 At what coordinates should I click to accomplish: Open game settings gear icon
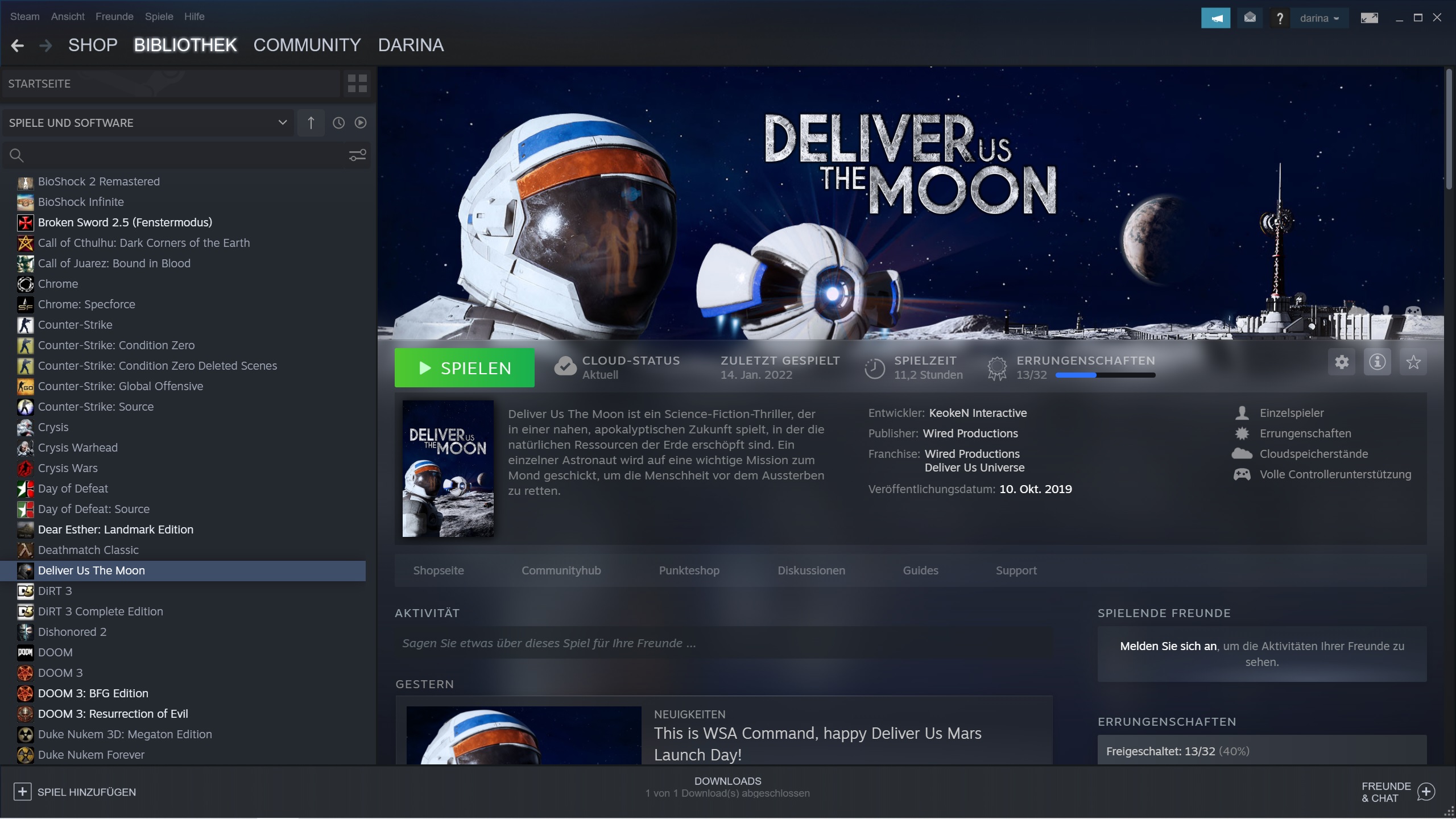[1342, 362]
